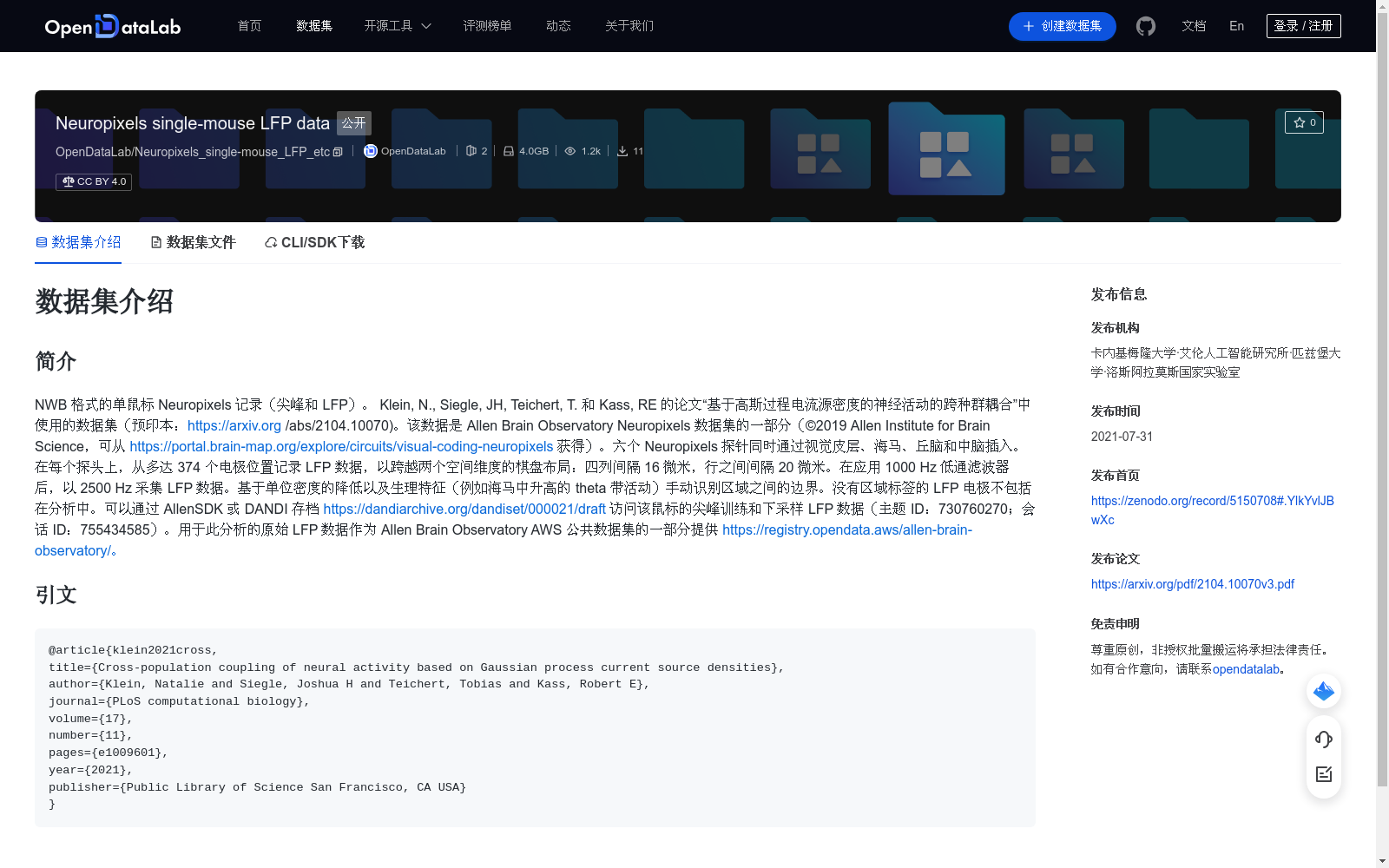Click the dataset title Neuropixels single-mouse LFP data
The image size is (1389, 868).
point(193,123)
